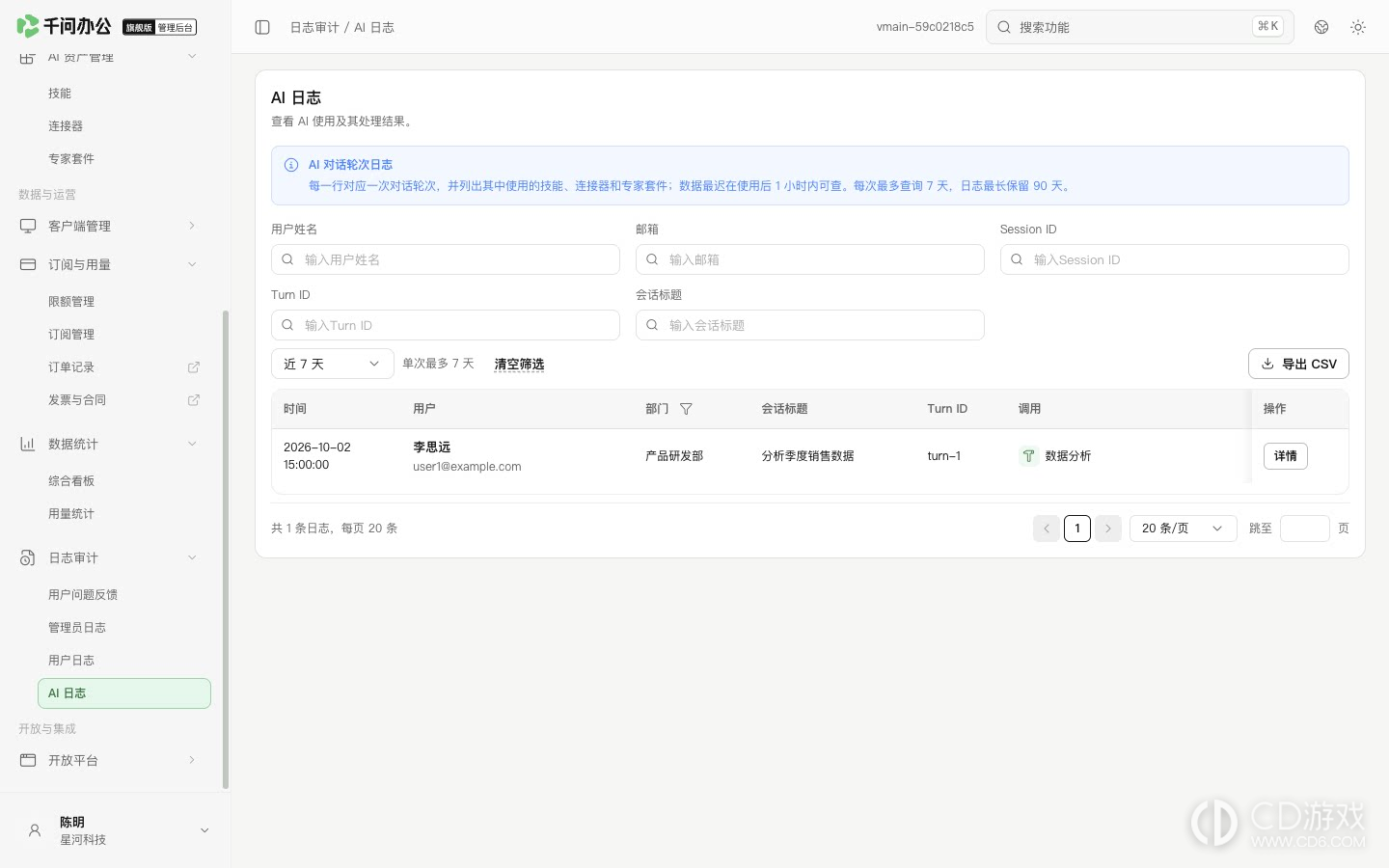Click the Turn ID input field
The height and width of the screenshot is (868, 1389).
tap(446, 325)
